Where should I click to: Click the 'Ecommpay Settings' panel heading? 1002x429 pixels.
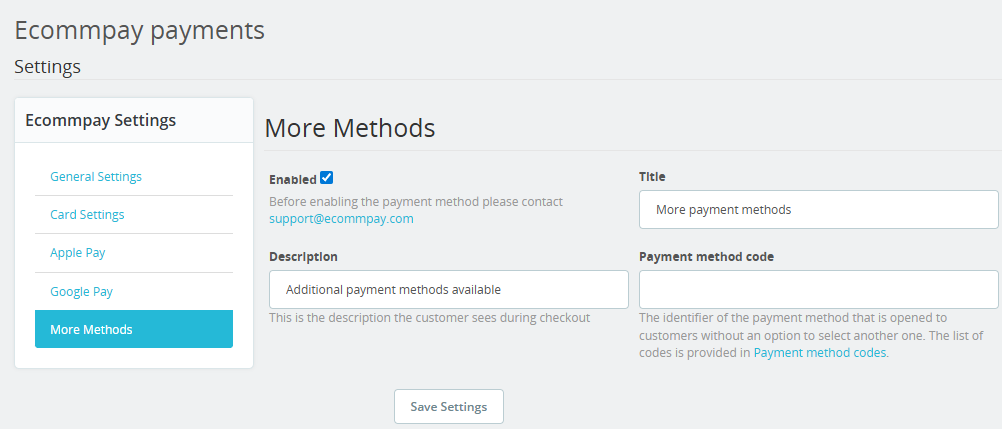pos(100,120)
